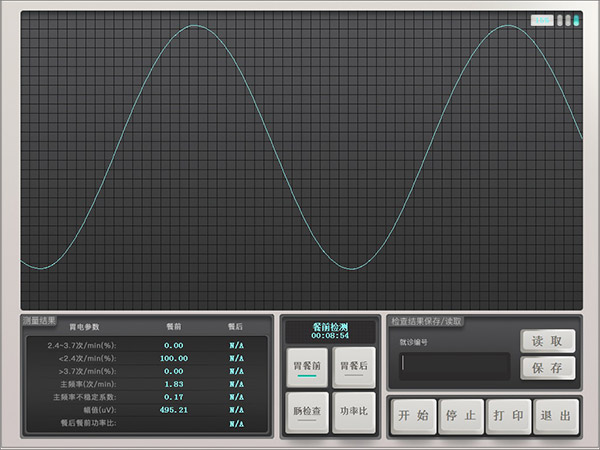Choose the 肠检查 intestinal exam mode
Image resolution: width=600 pixels, height=450 pixels.
[307, 412]
